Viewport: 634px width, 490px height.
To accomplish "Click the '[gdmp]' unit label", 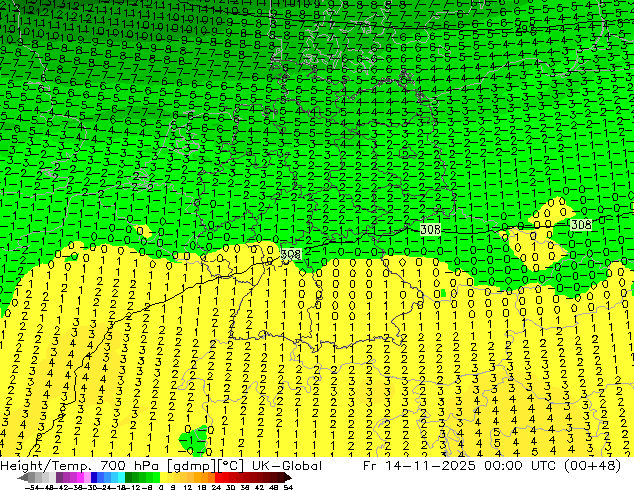I will point(191,466).
